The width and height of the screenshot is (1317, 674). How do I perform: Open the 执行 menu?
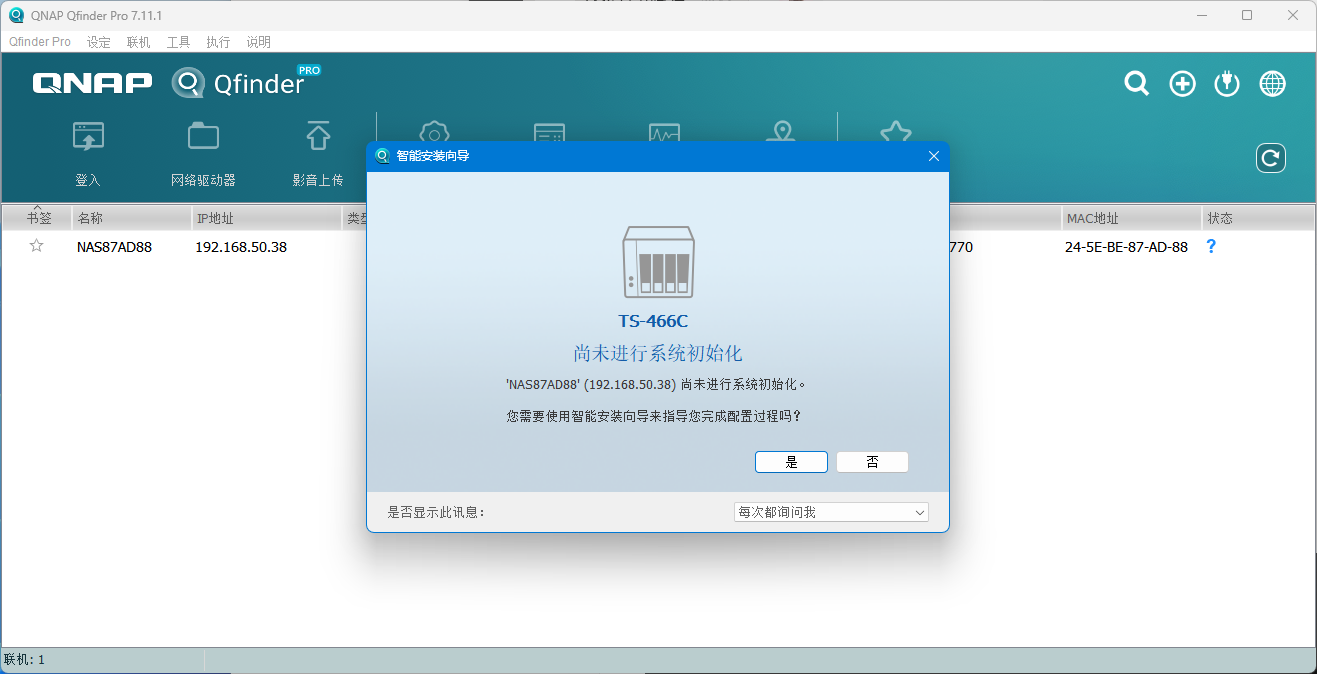coord(218,42)
